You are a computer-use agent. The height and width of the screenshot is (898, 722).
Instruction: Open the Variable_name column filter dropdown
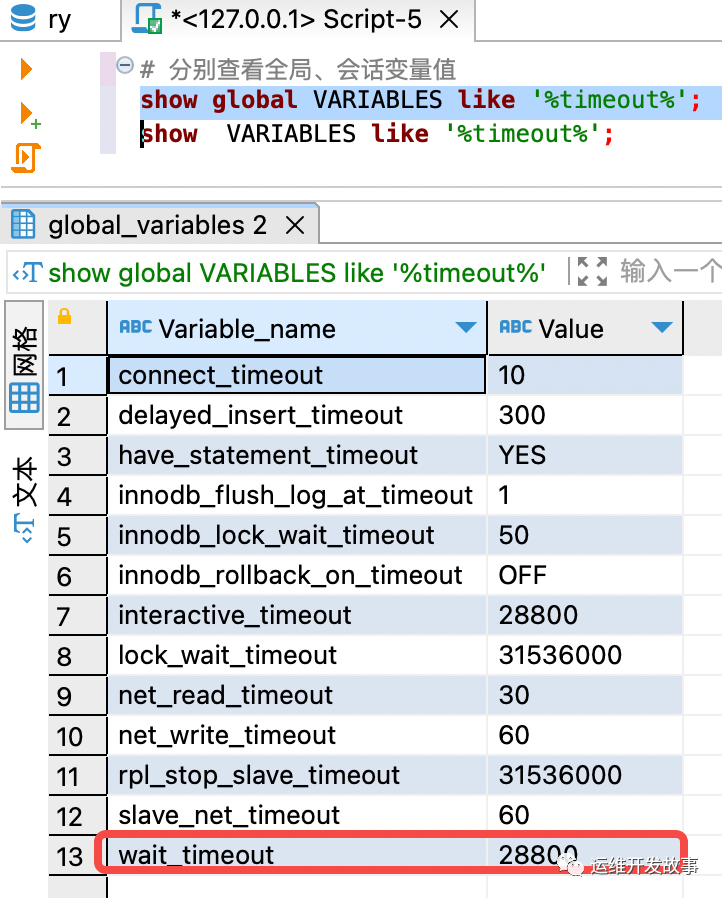tap(466, 328)
